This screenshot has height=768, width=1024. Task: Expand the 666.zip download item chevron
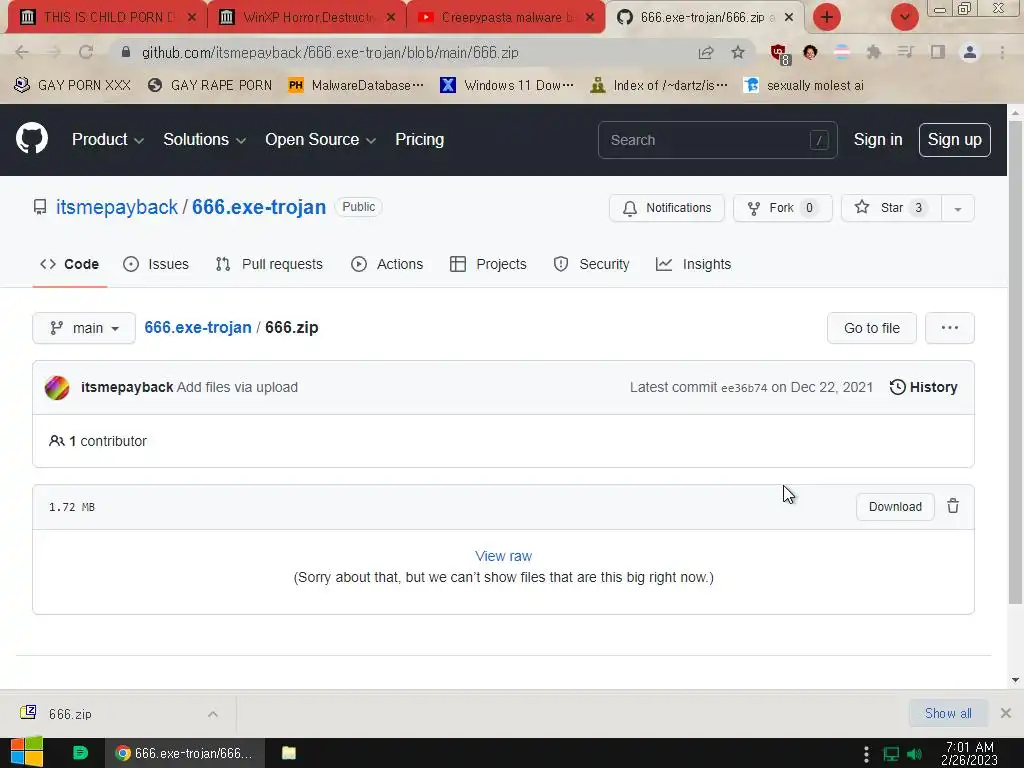[213, 714]
